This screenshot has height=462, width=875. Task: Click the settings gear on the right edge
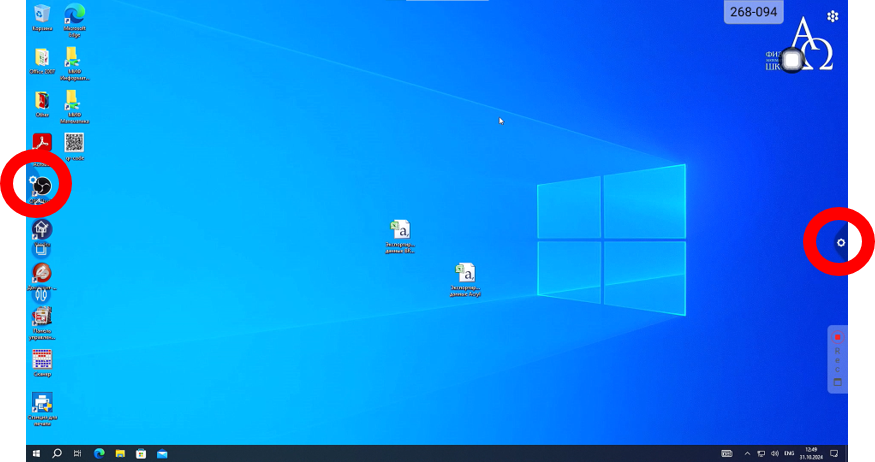coord(841,242)
